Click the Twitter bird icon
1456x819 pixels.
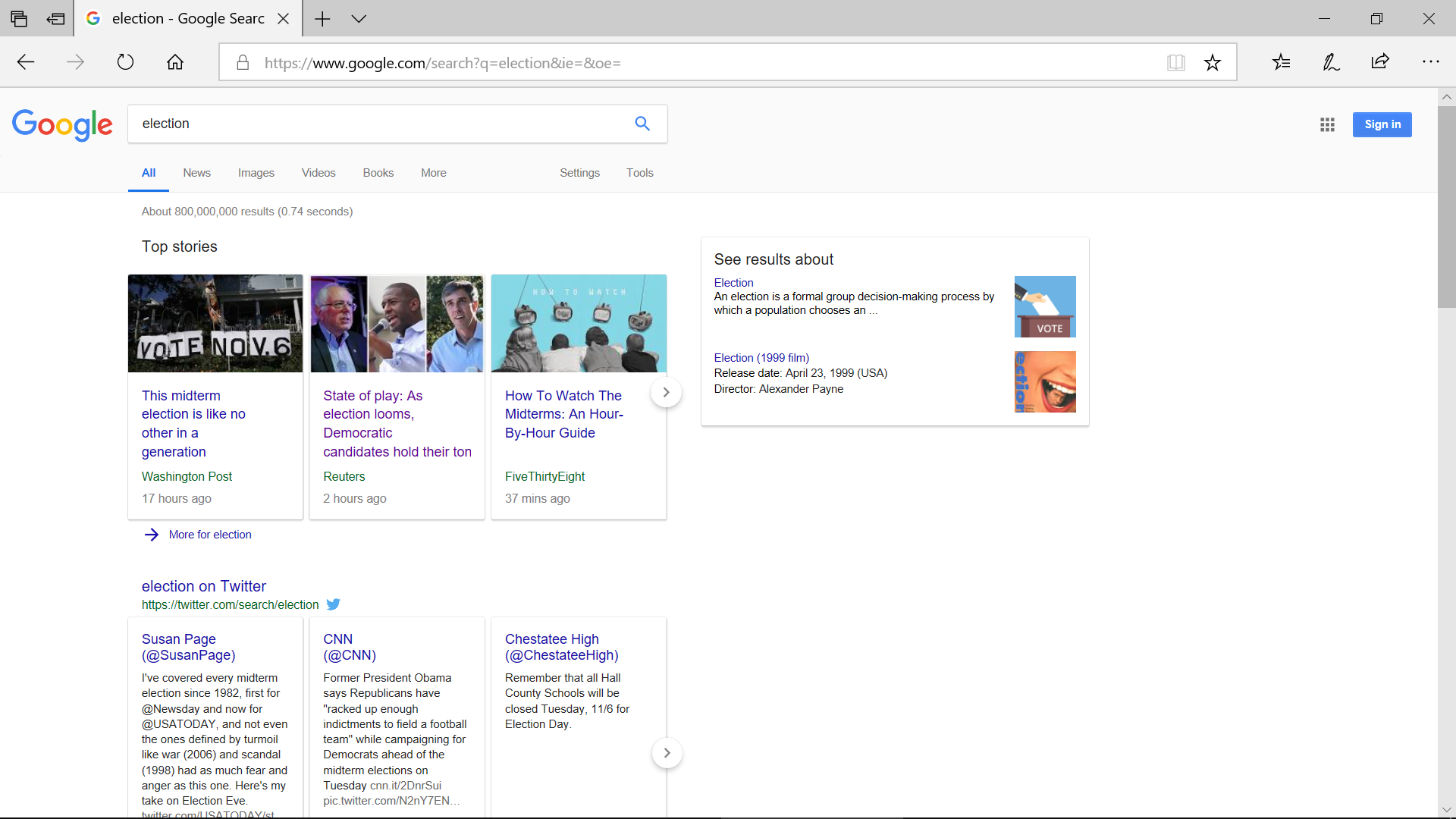click(333, 604)
